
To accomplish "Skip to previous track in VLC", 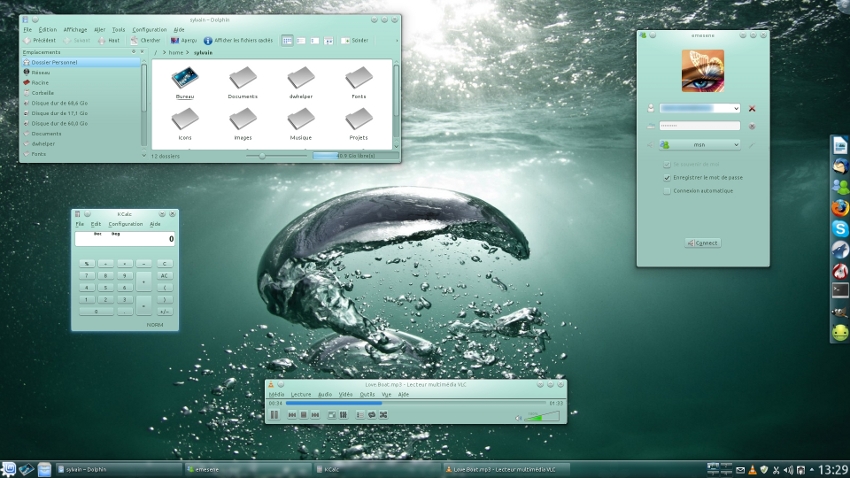I will tap(292, 415).
